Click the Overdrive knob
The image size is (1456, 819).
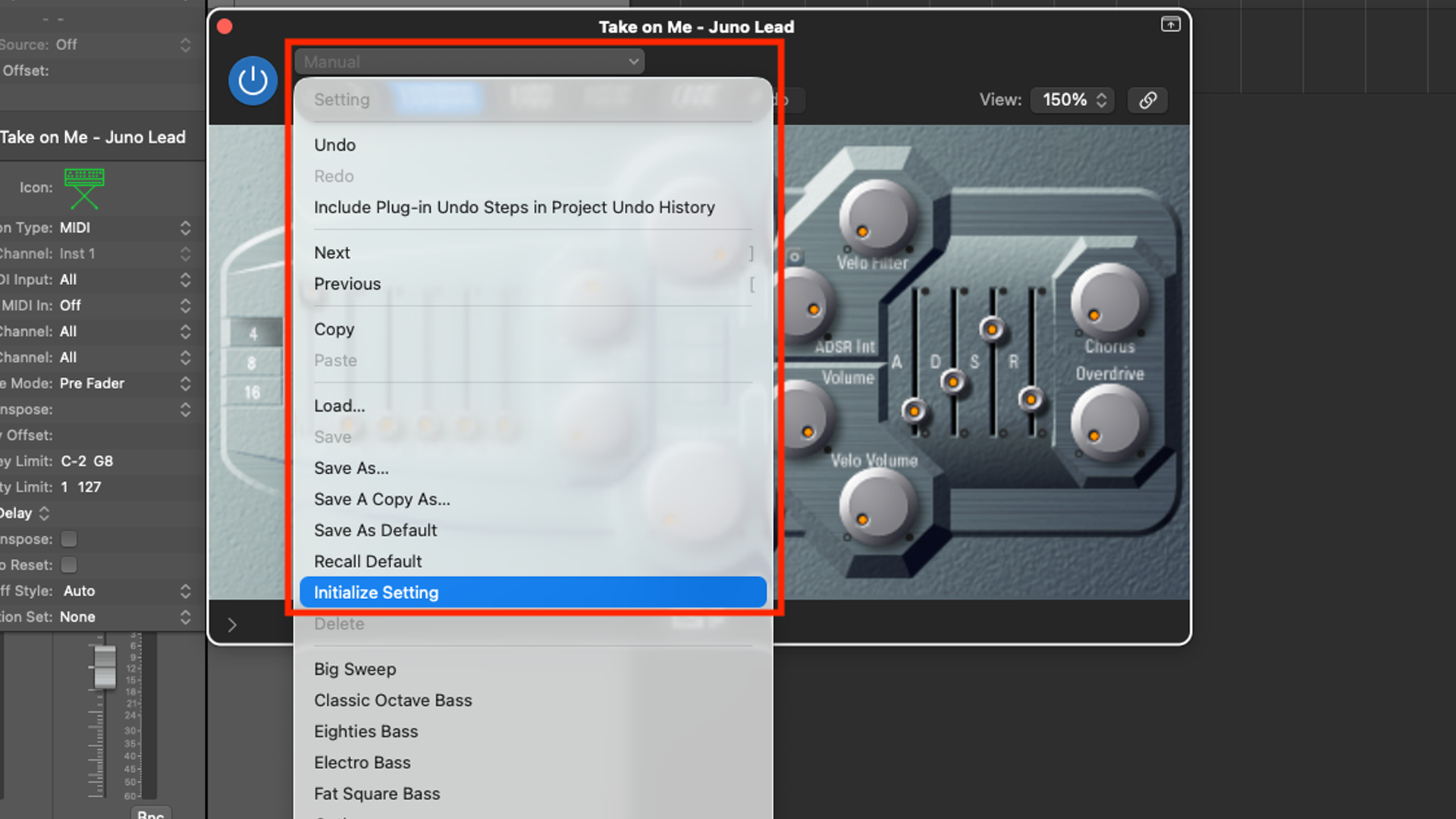tap(1109, 422)
